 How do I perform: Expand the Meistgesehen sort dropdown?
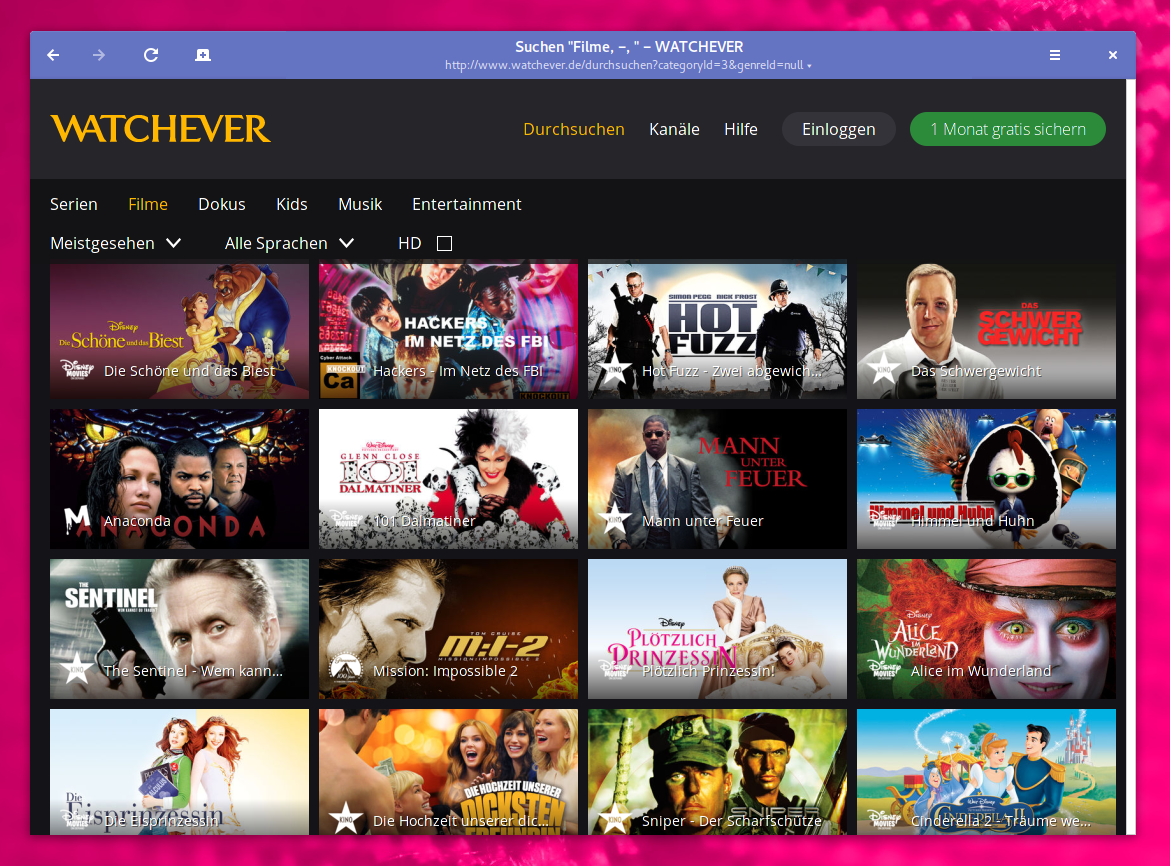[x=116, y=243]
